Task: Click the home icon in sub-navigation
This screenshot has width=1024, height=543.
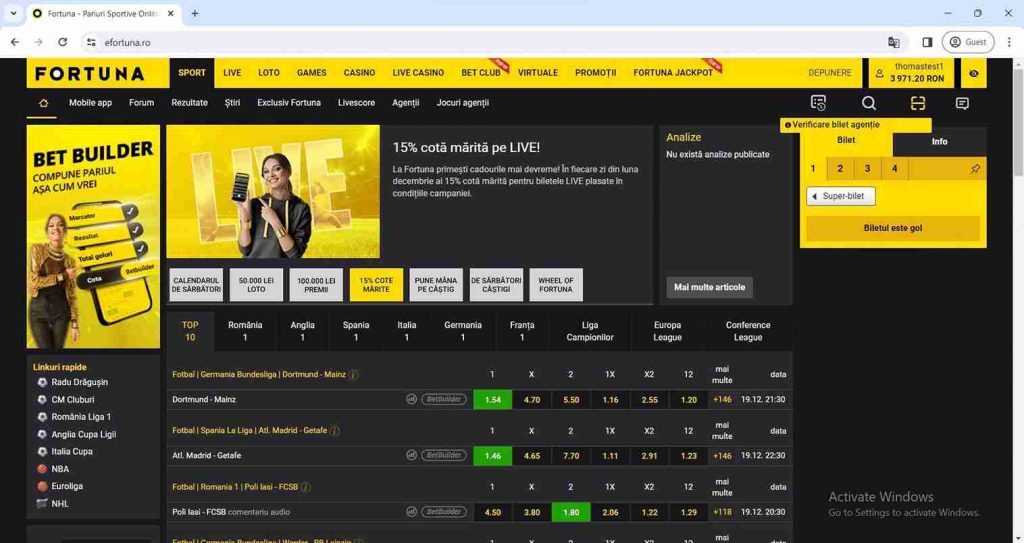Action: (x=43, y=103)
